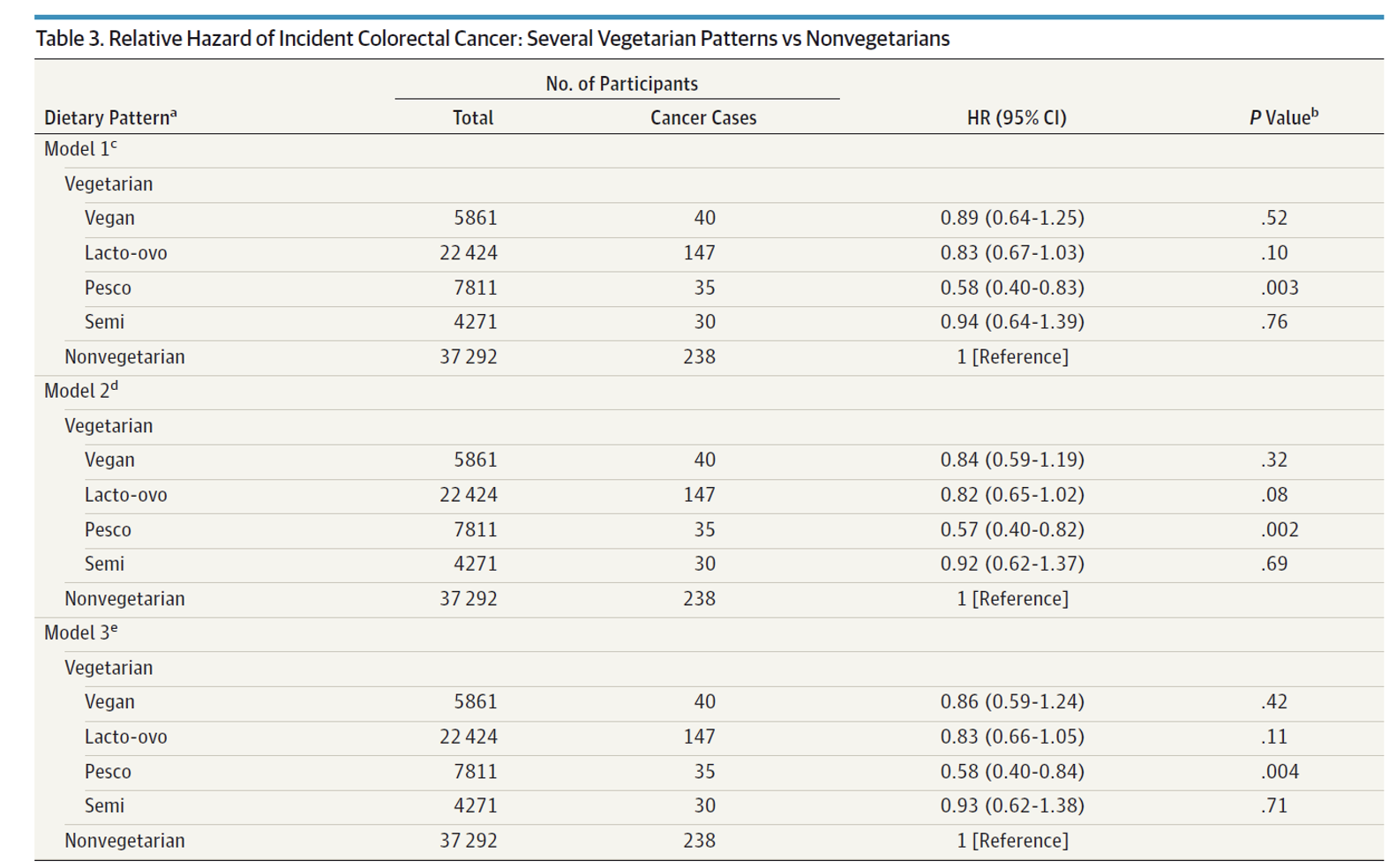Click Model 2 Vegan hazard ratio 0.84 (0.59-1.19)
This screenshot has width=1389, height=868.
tap(1012, 460)
